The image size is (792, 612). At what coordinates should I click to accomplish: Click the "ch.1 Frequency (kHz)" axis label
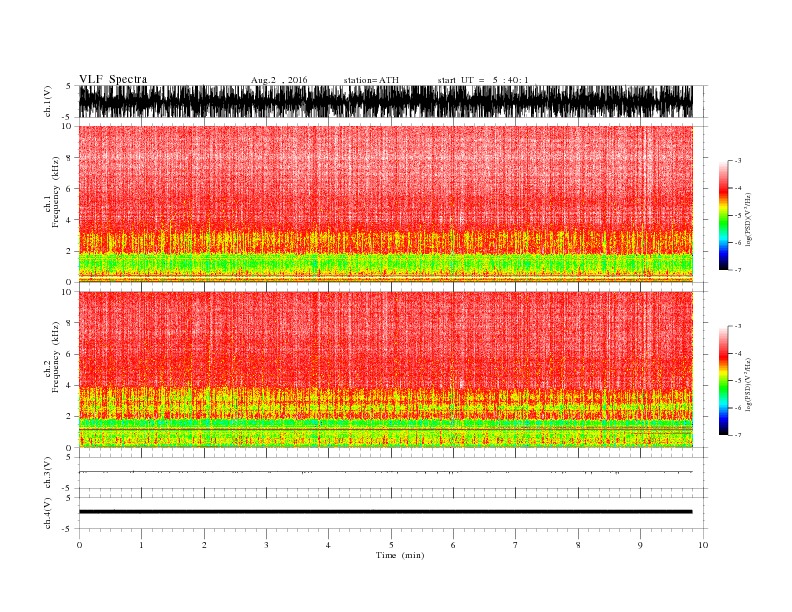click(x=52, y=192)
